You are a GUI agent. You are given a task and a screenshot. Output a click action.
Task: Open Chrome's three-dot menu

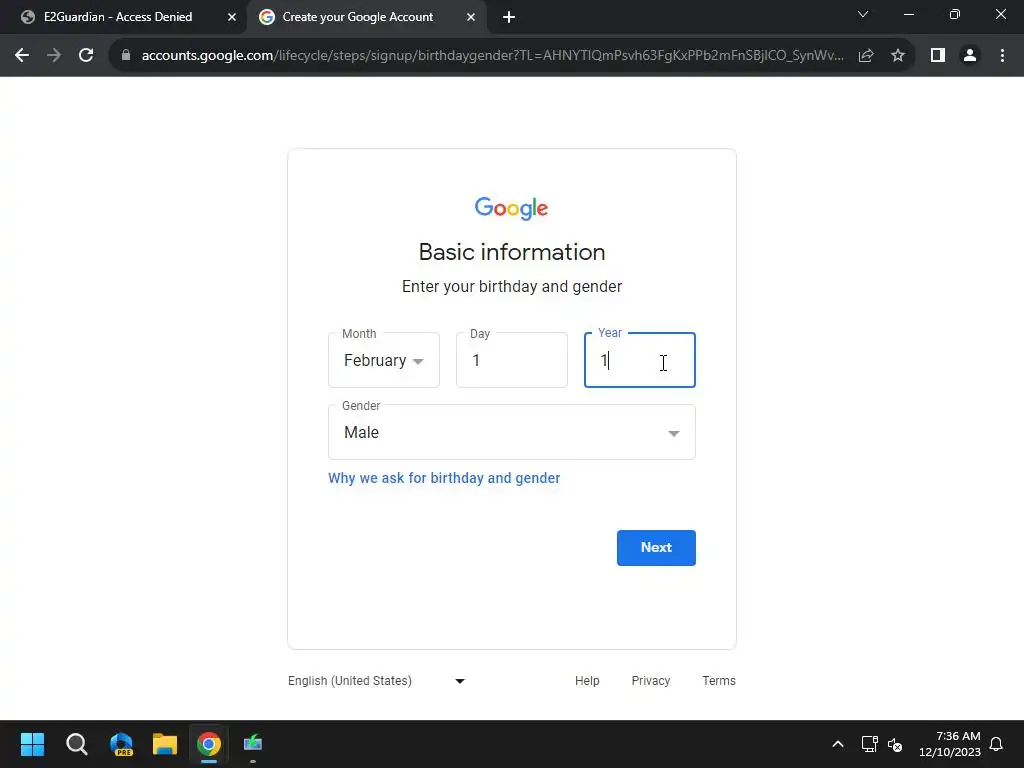(x=1002, y=56)
